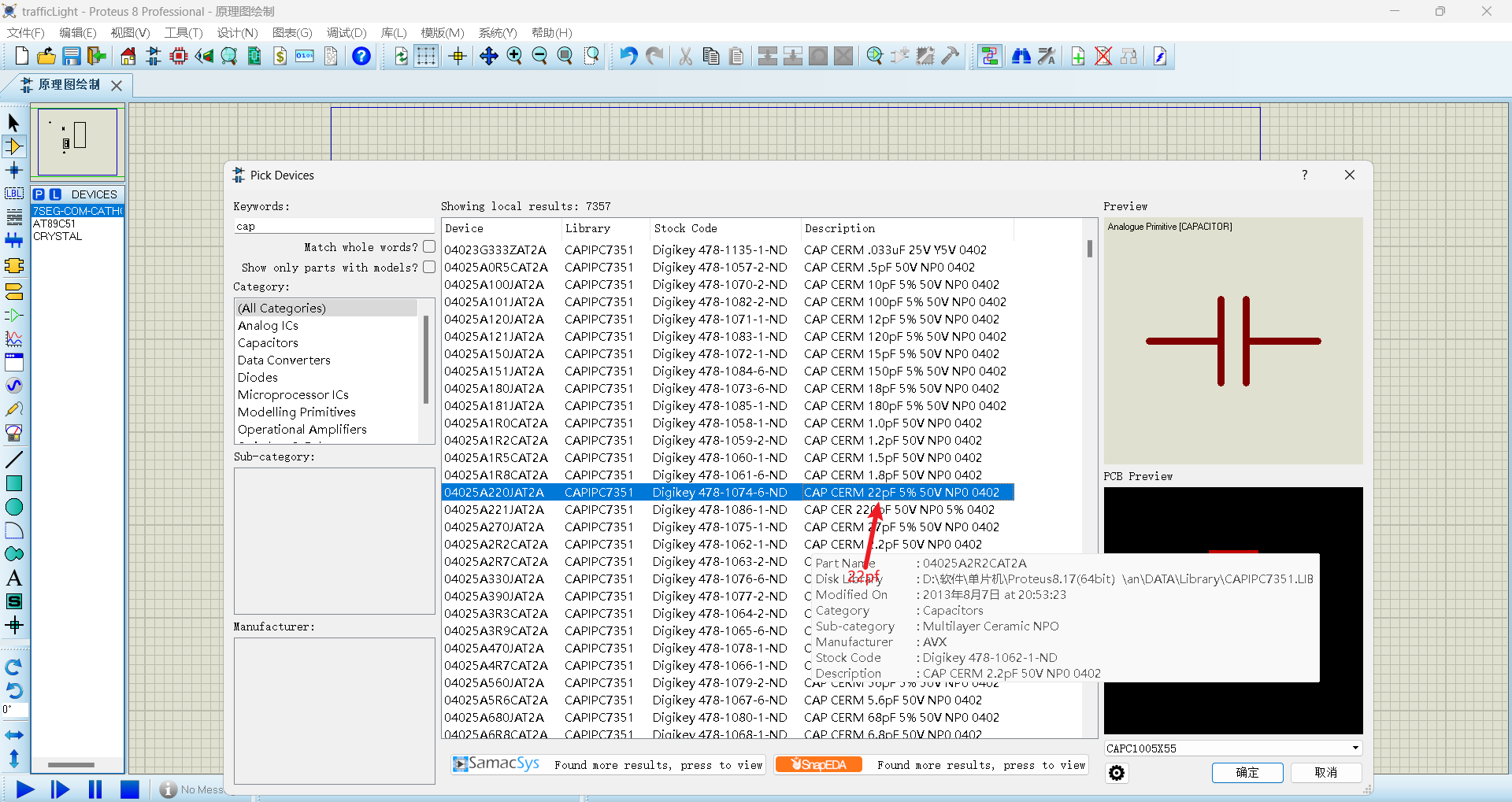
Task: Click the schematic overview thumbnail in main window
Action: tap(77, 142)
